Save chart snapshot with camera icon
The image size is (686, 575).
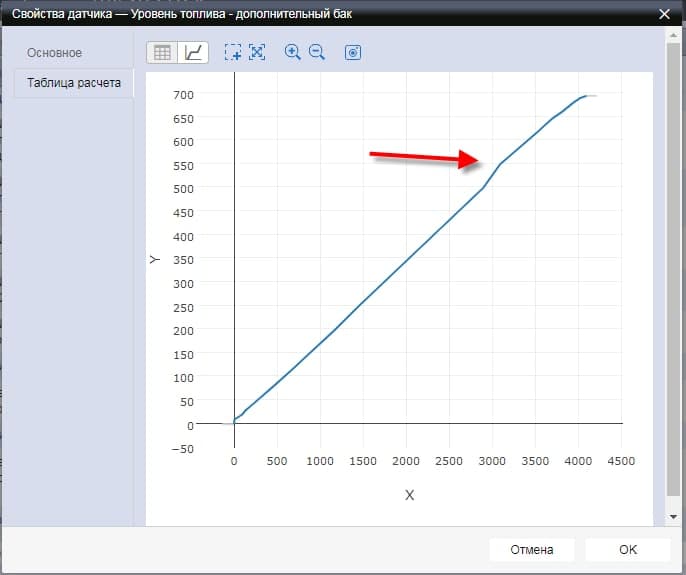click(x=352, y=53)
